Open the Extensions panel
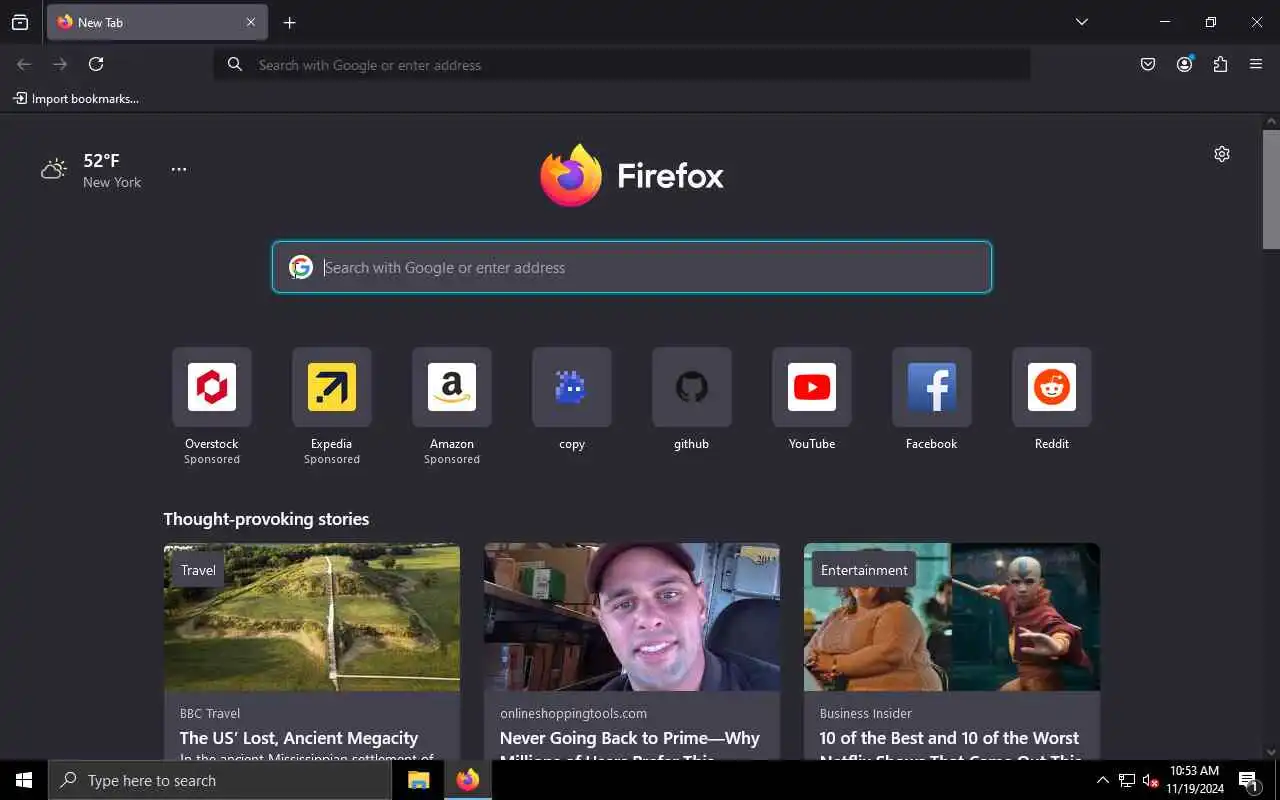The image size is (1280, 800). click(1220, 64)
